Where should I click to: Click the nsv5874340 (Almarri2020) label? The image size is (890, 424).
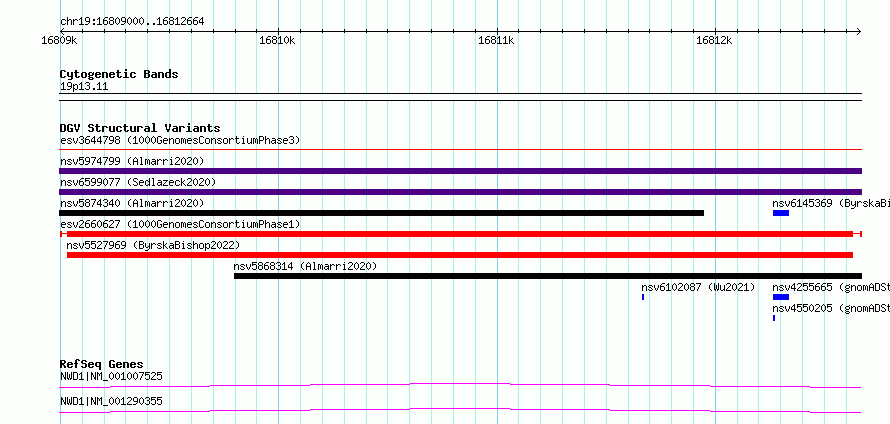click(132, 203)
